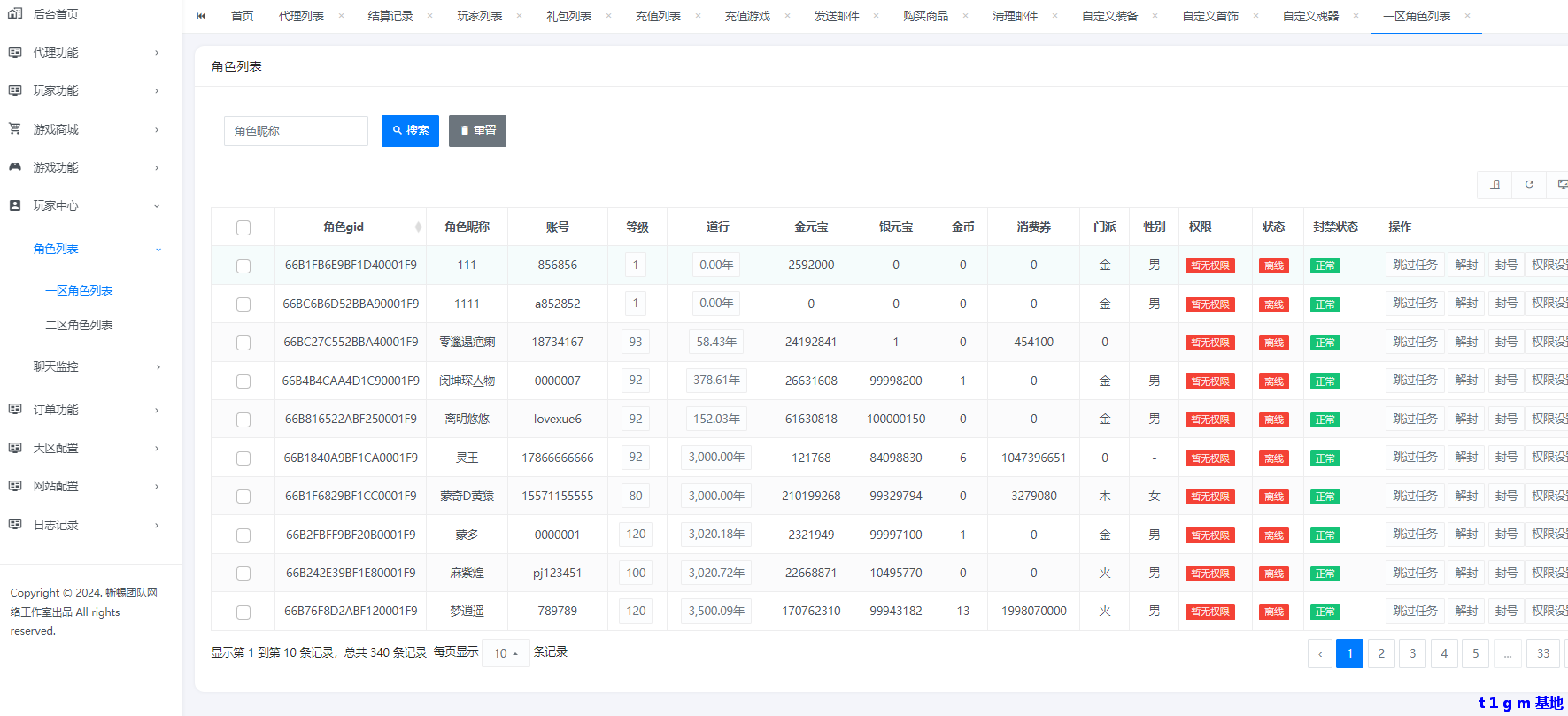The width and height of the screenshot is (1568, 716).
Task: Switch to the 首页 tab
Action: click(242, 16)
